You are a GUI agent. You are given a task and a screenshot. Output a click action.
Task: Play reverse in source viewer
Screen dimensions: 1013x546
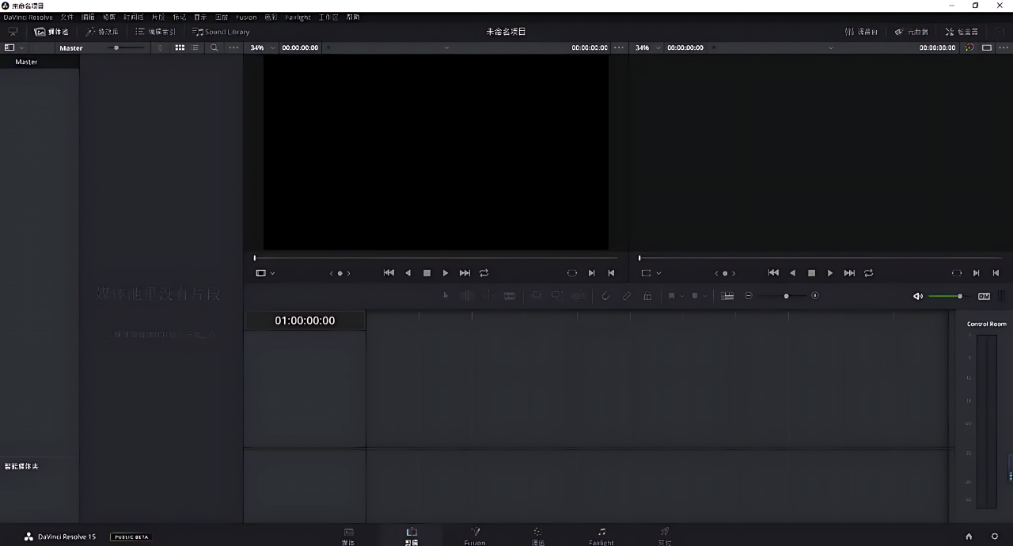point(408,273)
